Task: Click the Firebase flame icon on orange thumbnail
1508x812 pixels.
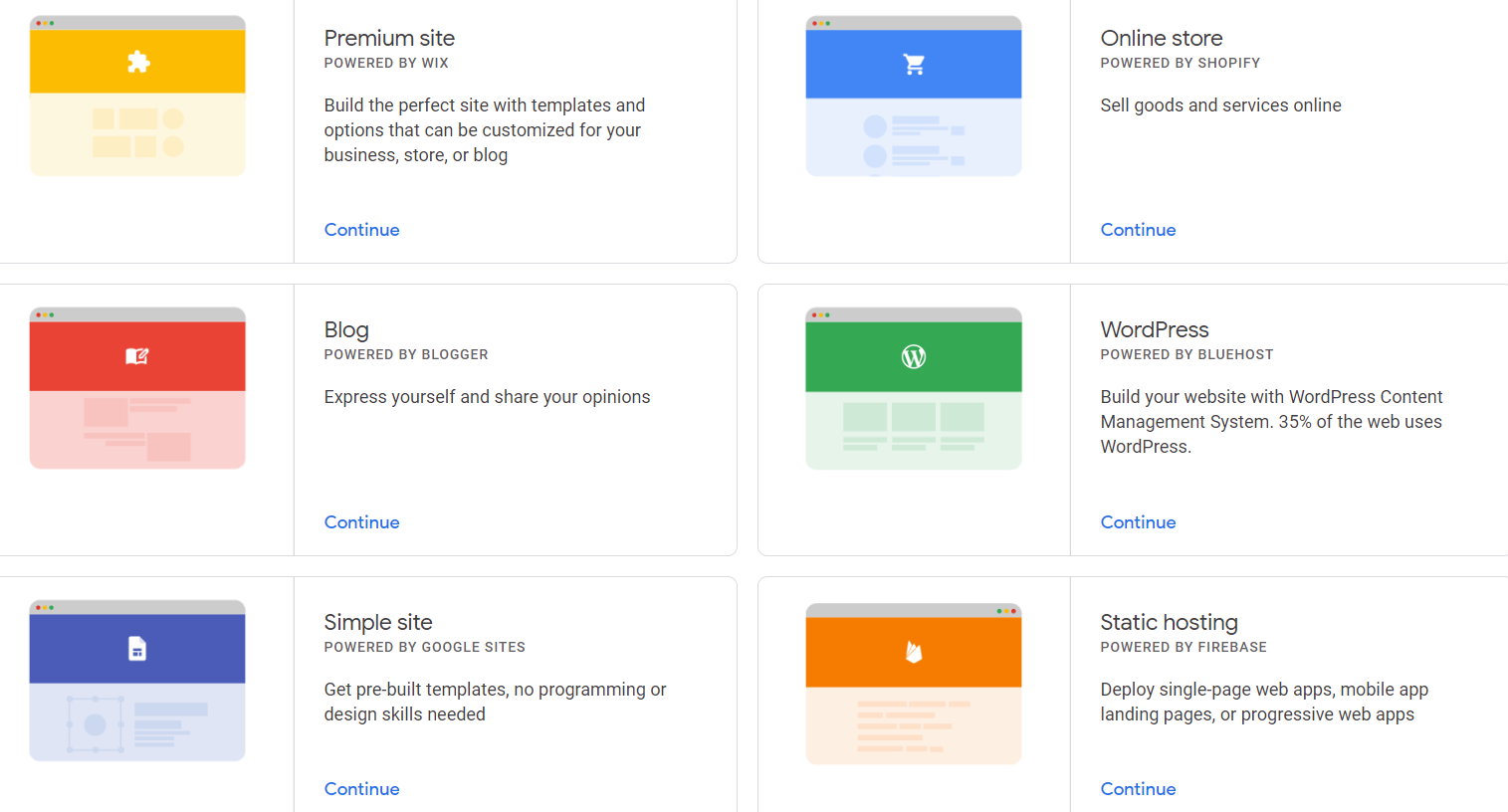Action: (914, 652)
